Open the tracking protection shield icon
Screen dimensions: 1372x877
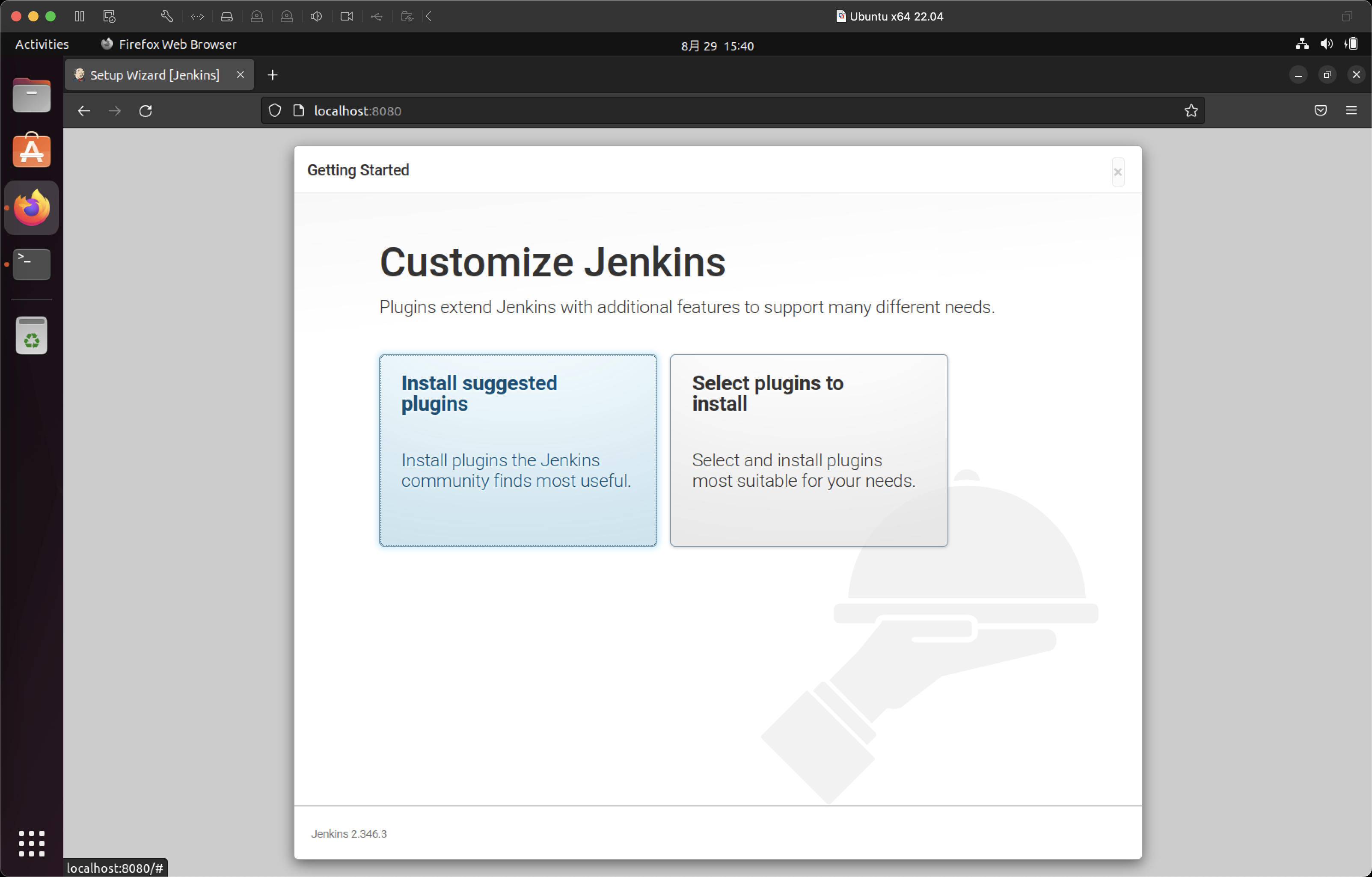click(x=275, y=110)
